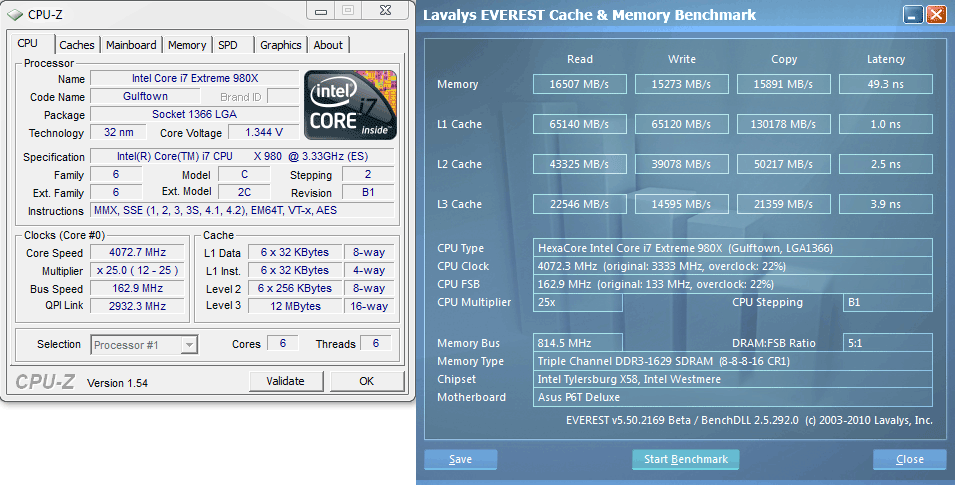
Task: Click the Ext. Model value '2C'
Action: point(244,193)
